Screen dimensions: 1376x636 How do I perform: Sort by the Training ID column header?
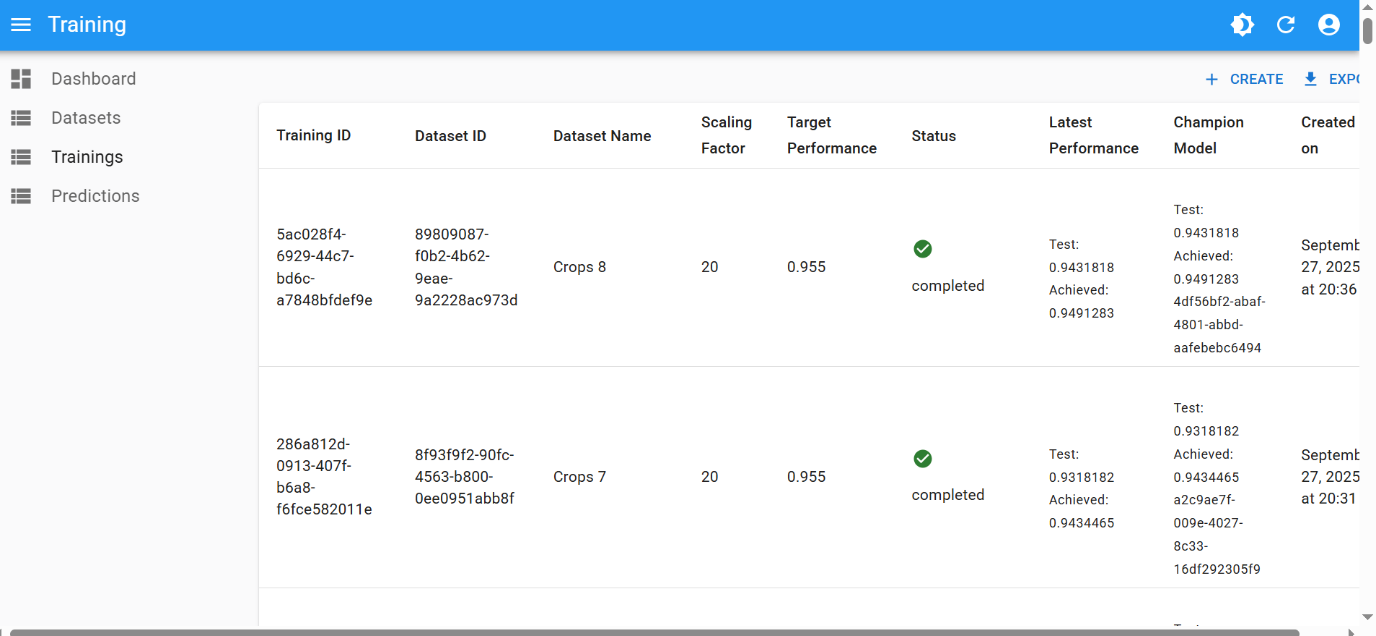313,136
